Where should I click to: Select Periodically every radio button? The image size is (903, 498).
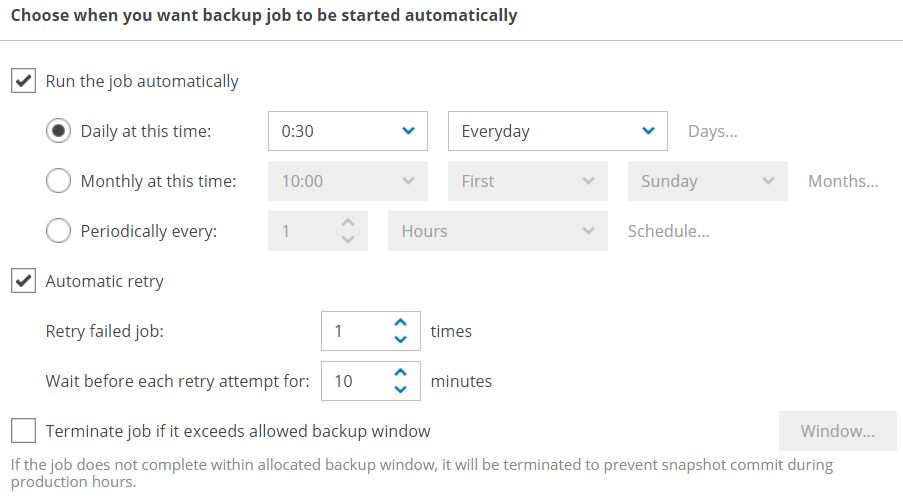pyautogui.click(x=58, y=231)
